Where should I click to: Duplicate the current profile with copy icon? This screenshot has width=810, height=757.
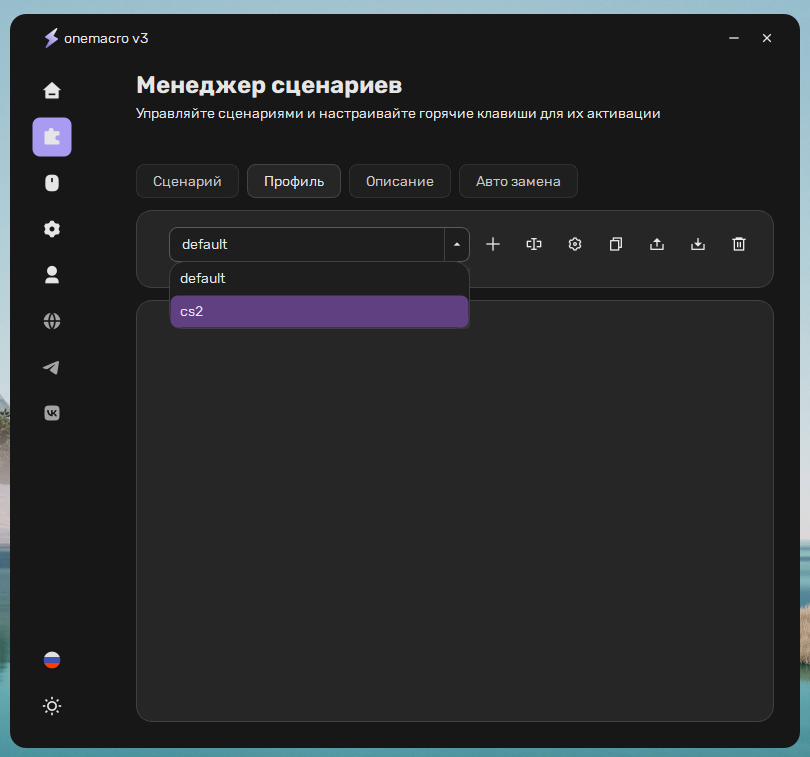pos(616,244)
